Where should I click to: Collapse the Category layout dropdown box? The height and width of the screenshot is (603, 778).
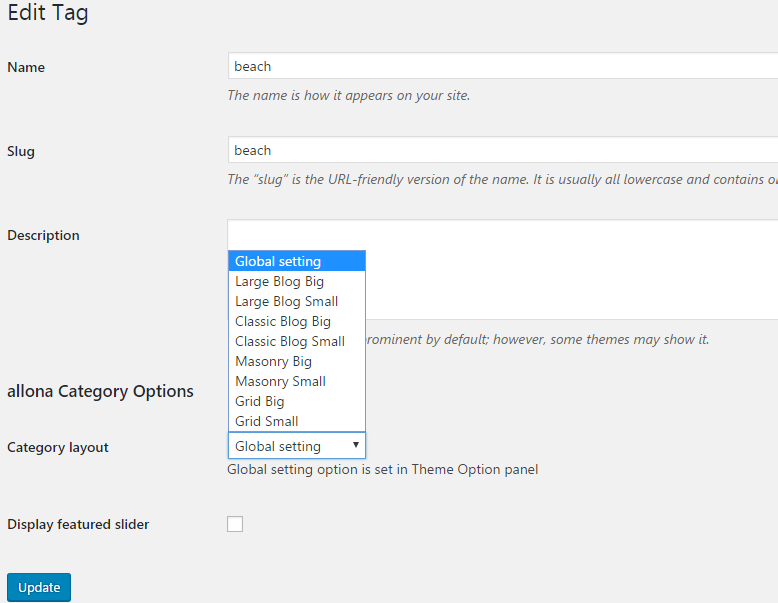point(296,446)
